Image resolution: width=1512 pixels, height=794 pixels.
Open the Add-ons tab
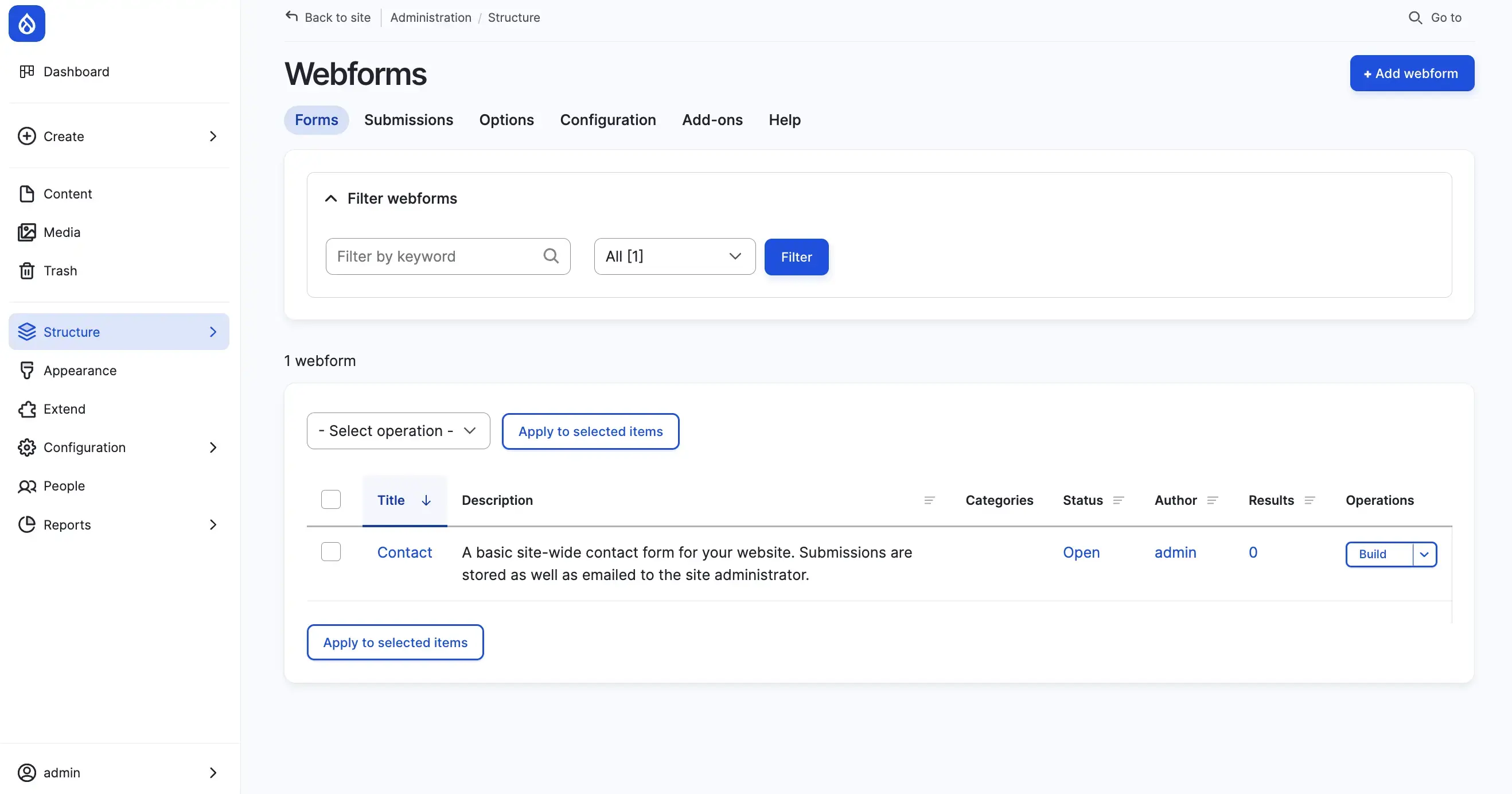pos(712,120)
